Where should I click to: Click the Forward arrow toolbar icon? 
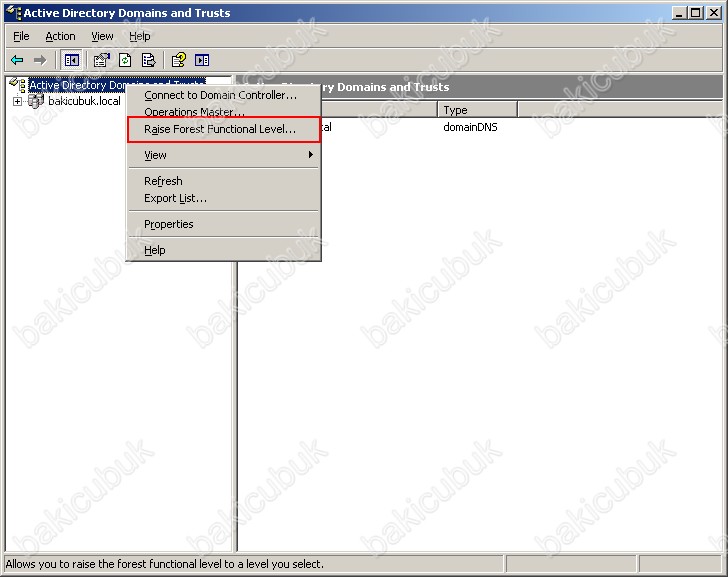(x=40, y=60)
